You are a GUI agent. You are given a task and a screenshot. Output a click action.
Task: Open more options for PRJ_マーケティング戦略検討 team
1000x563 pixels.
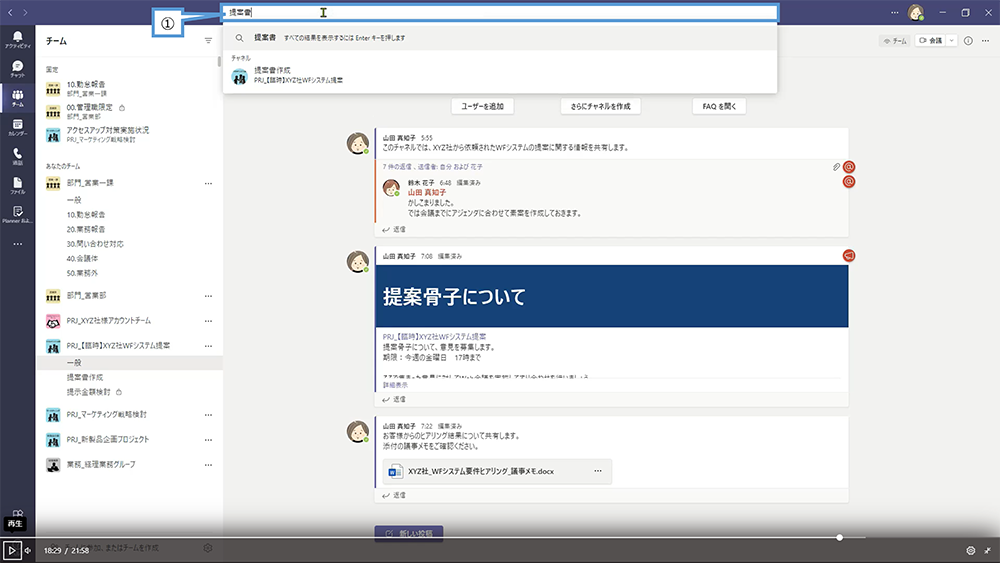208,414
